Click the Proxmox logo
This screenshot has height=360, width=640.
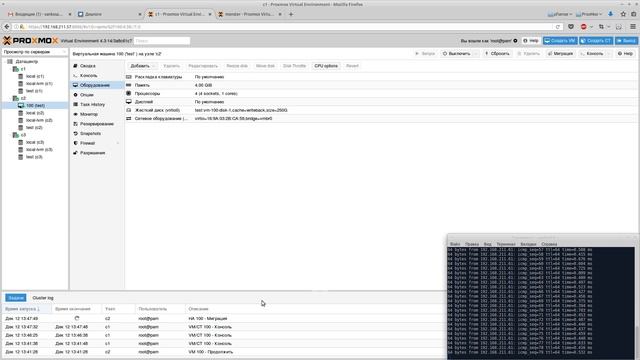coord(31,40)
